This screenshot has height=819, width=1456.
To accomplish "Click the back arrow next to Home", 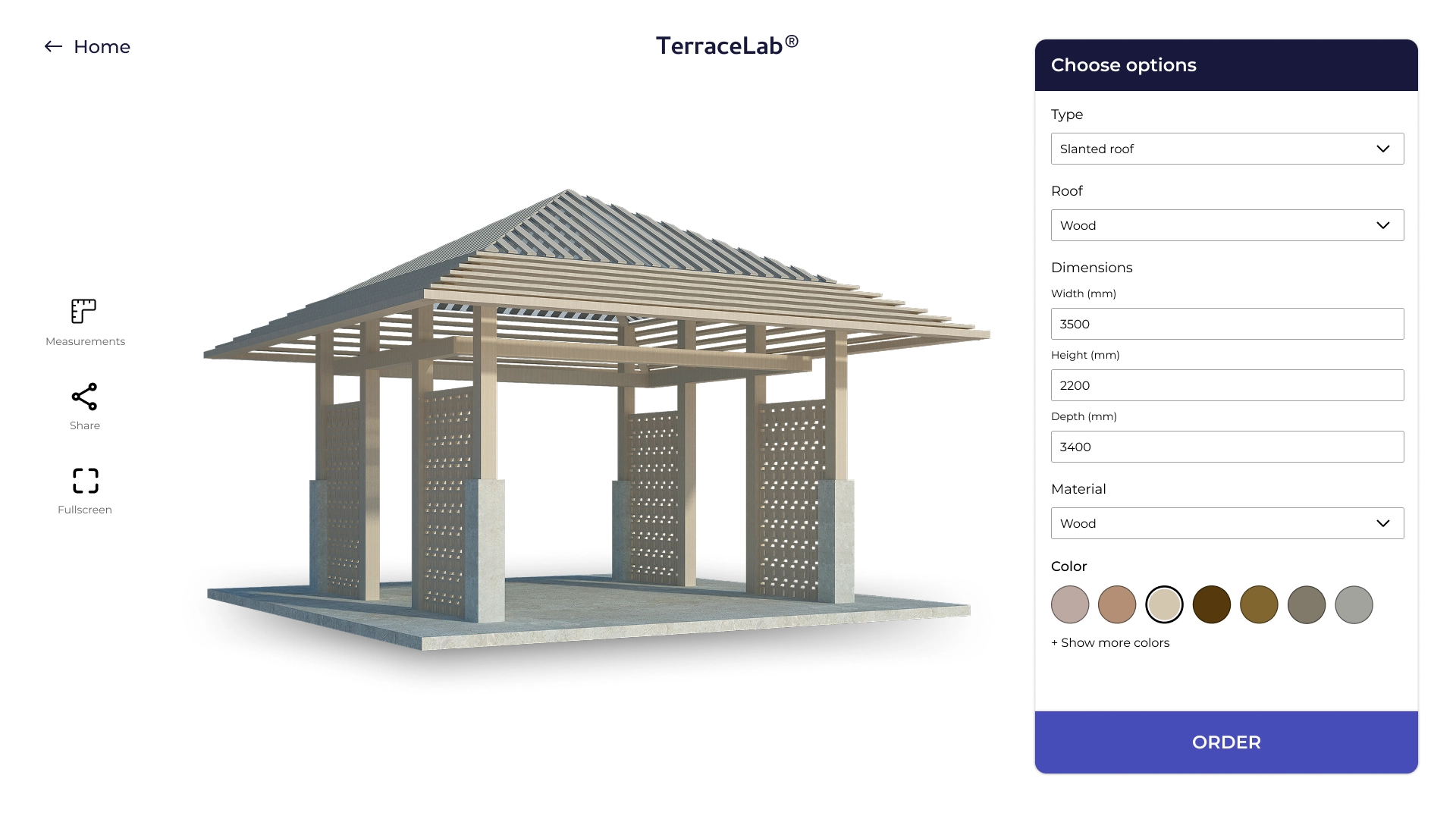I will point(52,46).
